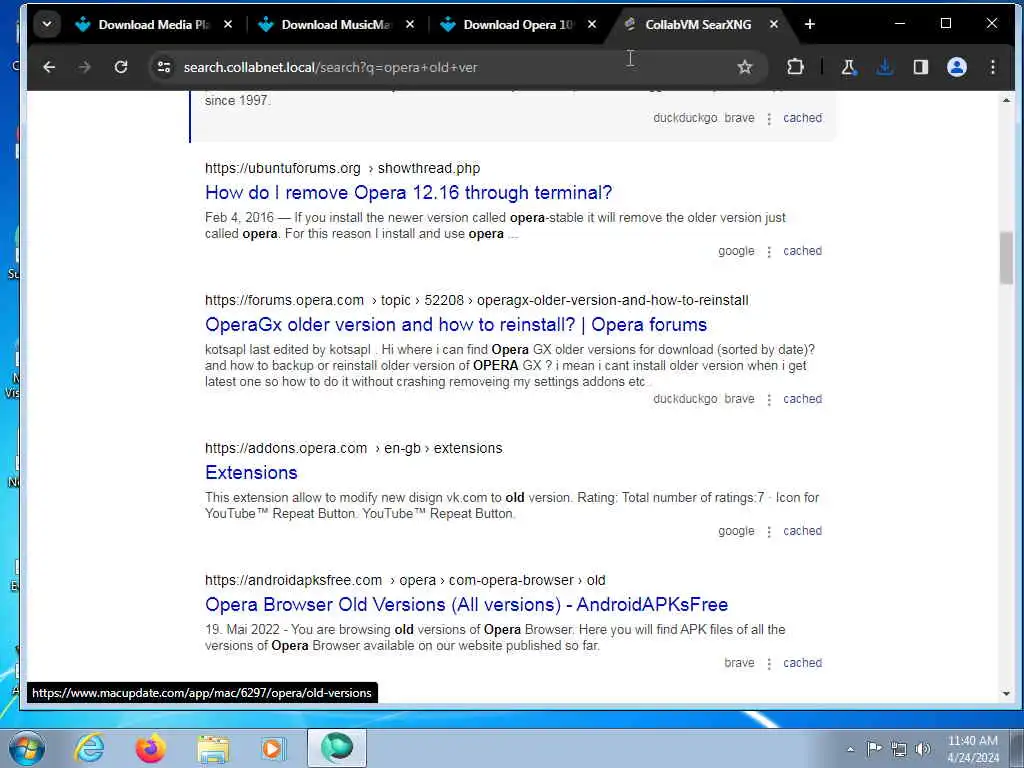Open the user profile avatar menu
The height and width of the screenshot is (768, 1024).
pyautogui.click(x=957, y=67)
